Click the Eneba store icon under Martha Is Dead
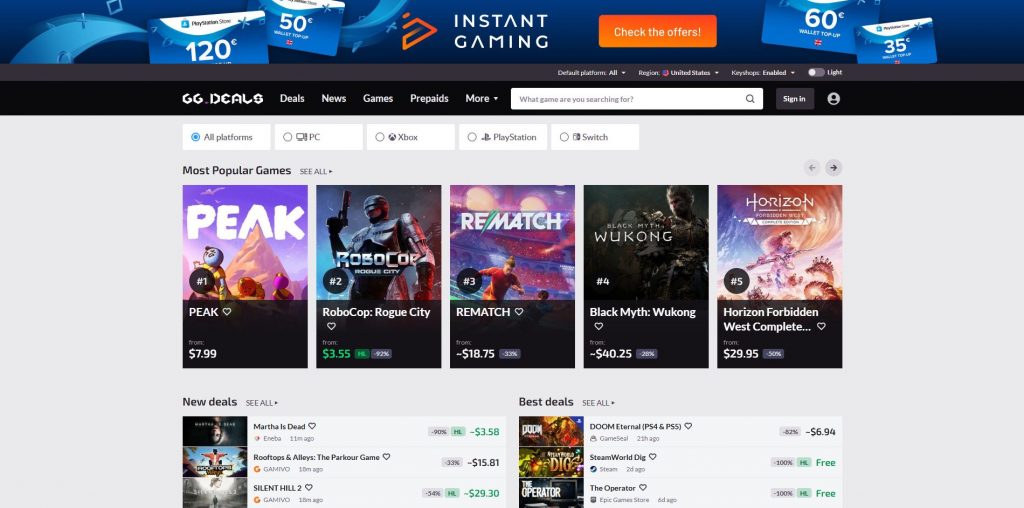Image resolution: width=1024 pixels, height=508 pixels. (257, 439)
